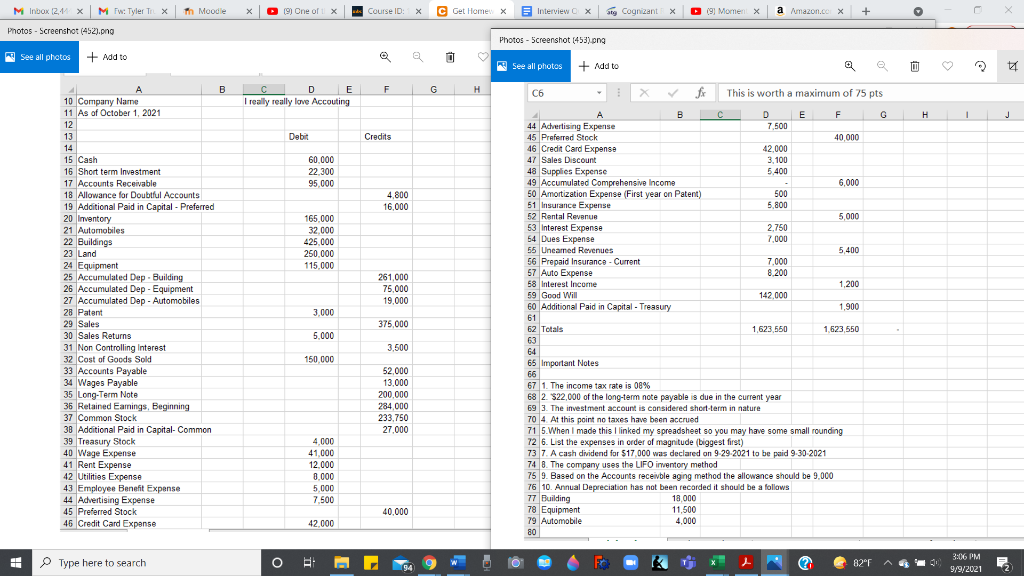Click 'Allowance for Doubtful Accounts' text in left photo
The height and width of the screenshot is (576, 1024).
tap(138, 195)
